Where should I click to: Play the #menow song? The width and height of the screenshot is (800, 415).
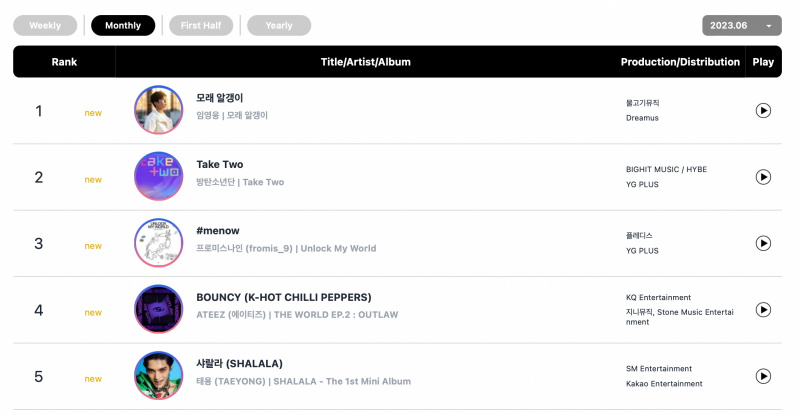pos(763,243)
